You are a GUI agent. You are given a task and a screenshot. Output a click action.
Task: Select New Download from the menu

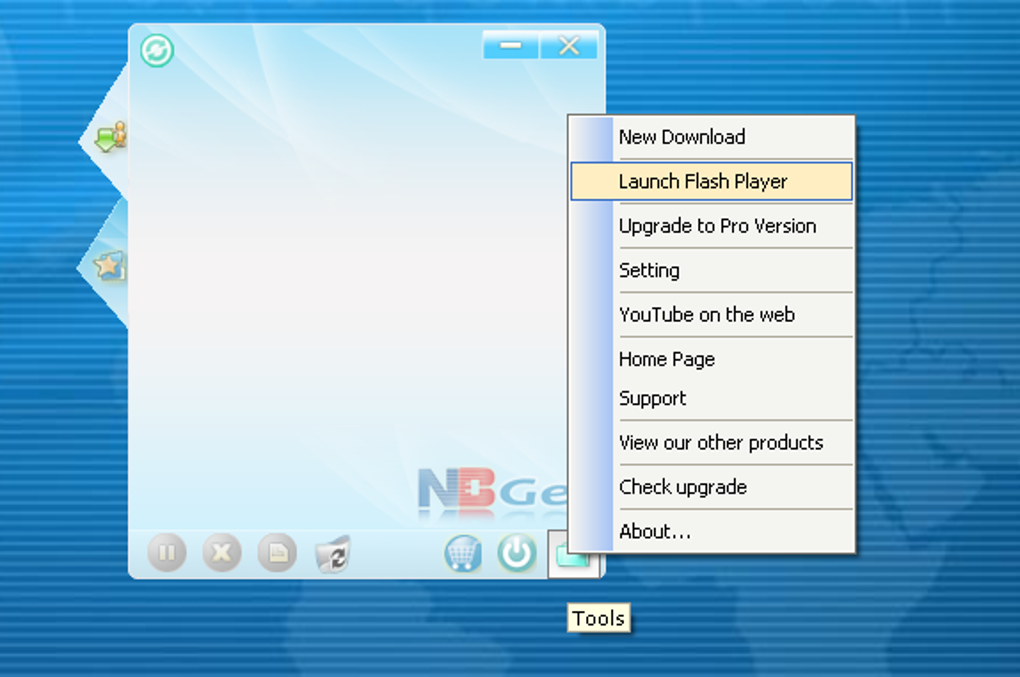coord(712,137)
